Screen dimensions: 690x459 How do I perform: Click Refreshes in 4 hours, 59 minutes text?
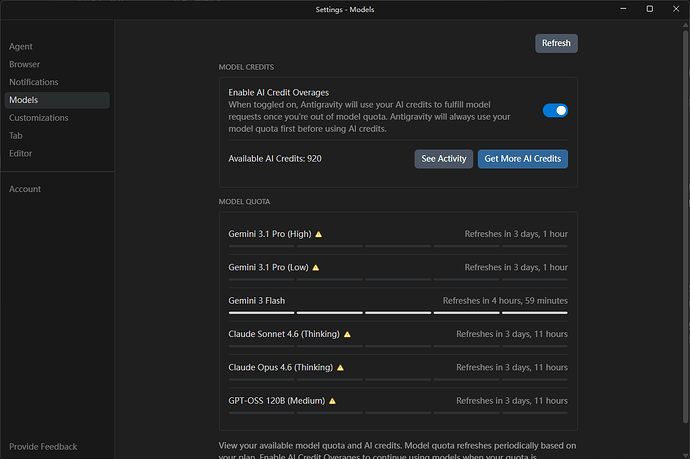coord(505,301)
